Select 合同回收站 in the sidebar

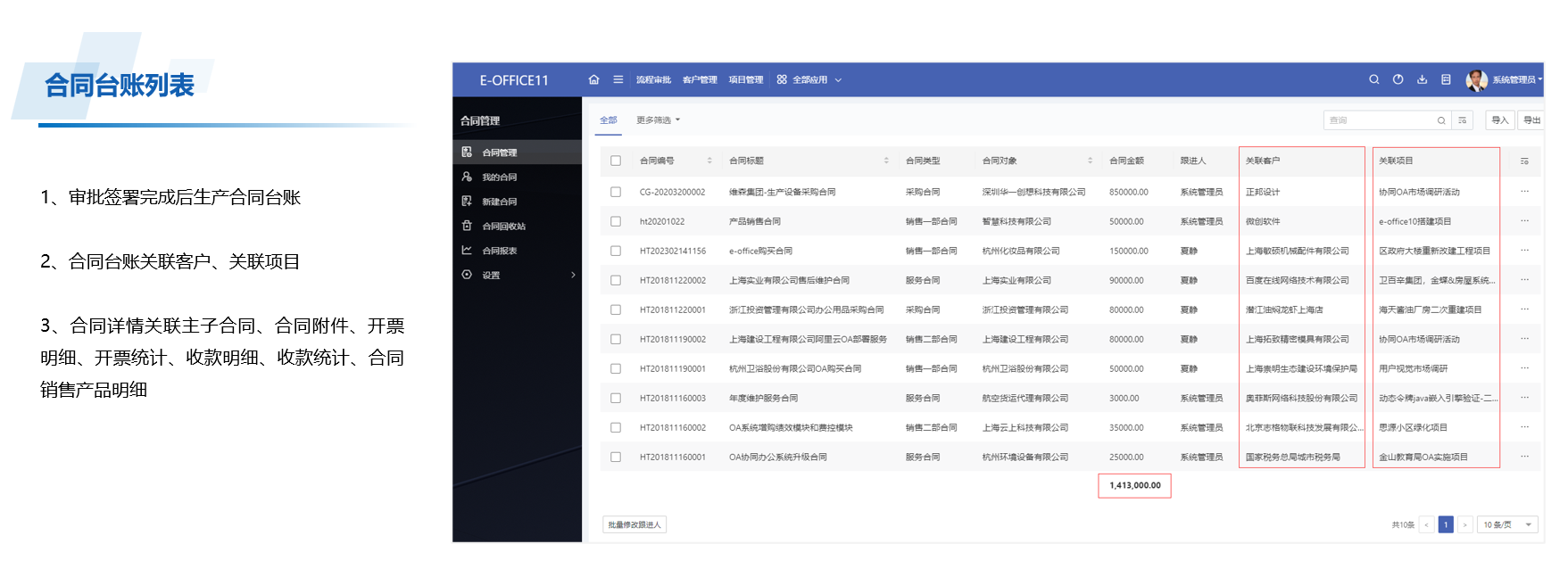click(518, 227)
